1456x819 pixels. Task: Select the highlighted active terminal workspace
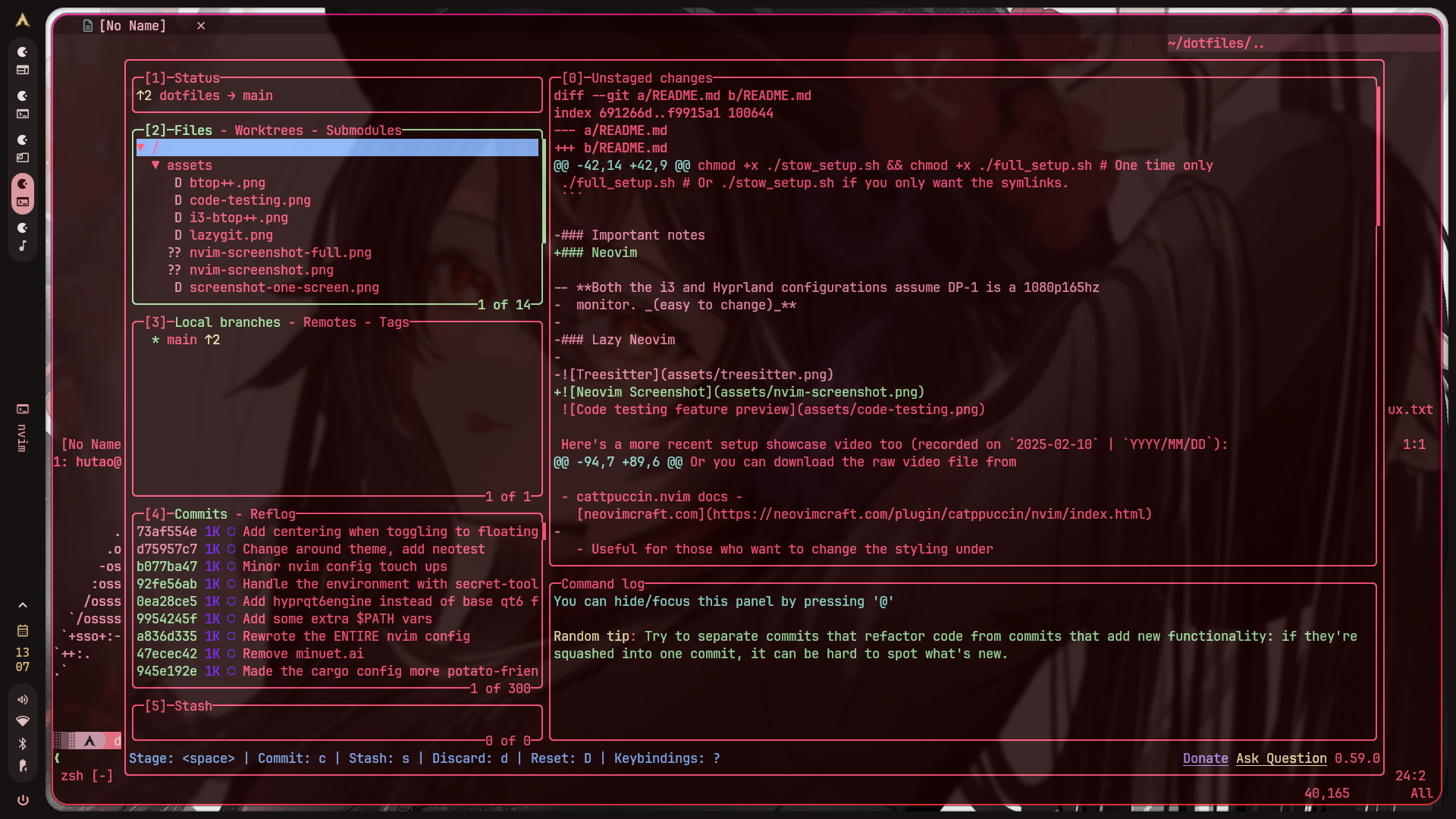tap(23, 193)
